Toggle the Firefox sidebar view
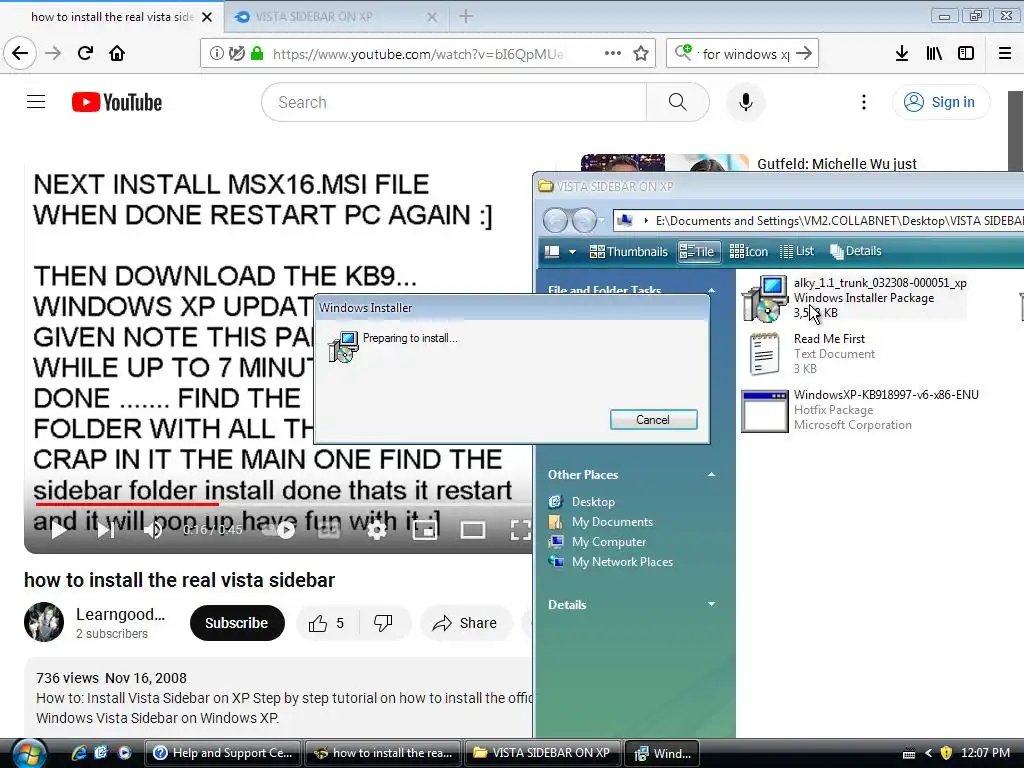Image resolution: width=1024 pixels, height=768 pixels. [x=966, y=53]
